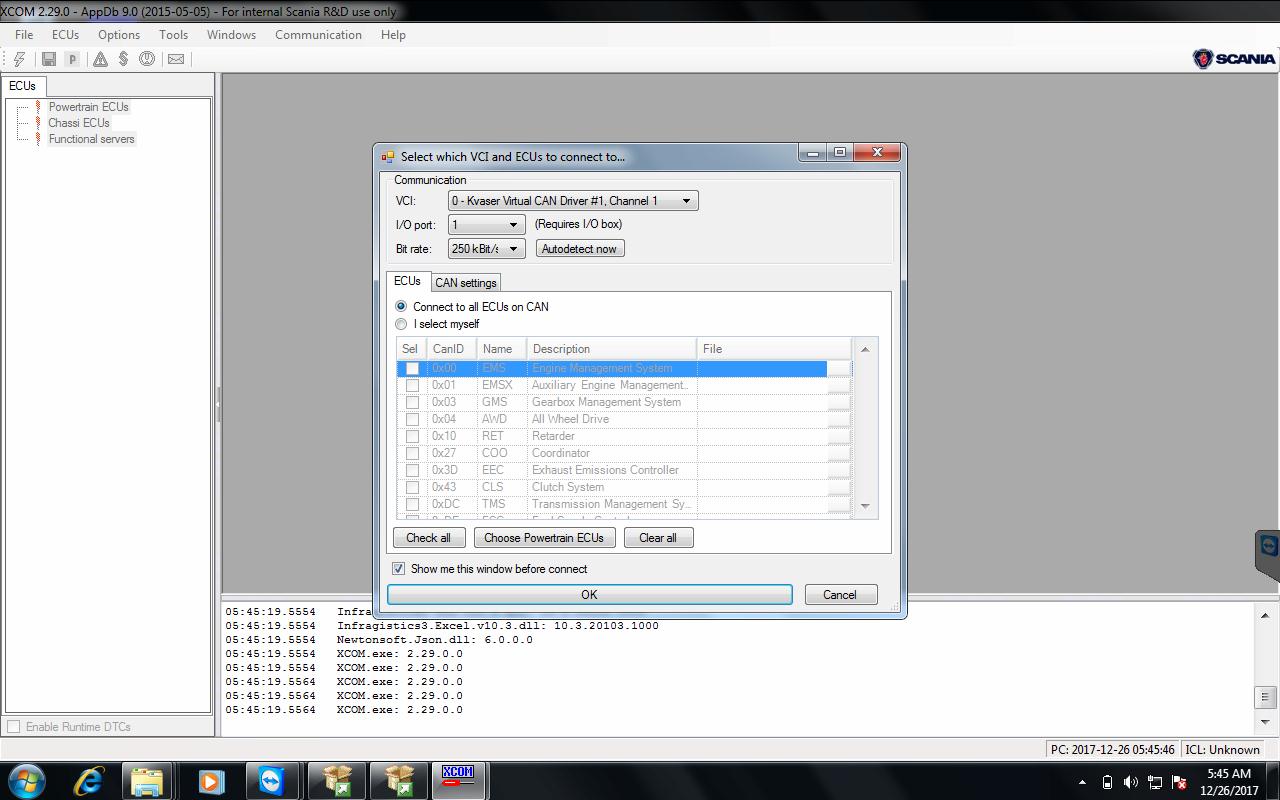Check the GMS row checkbox

(412, 402)
